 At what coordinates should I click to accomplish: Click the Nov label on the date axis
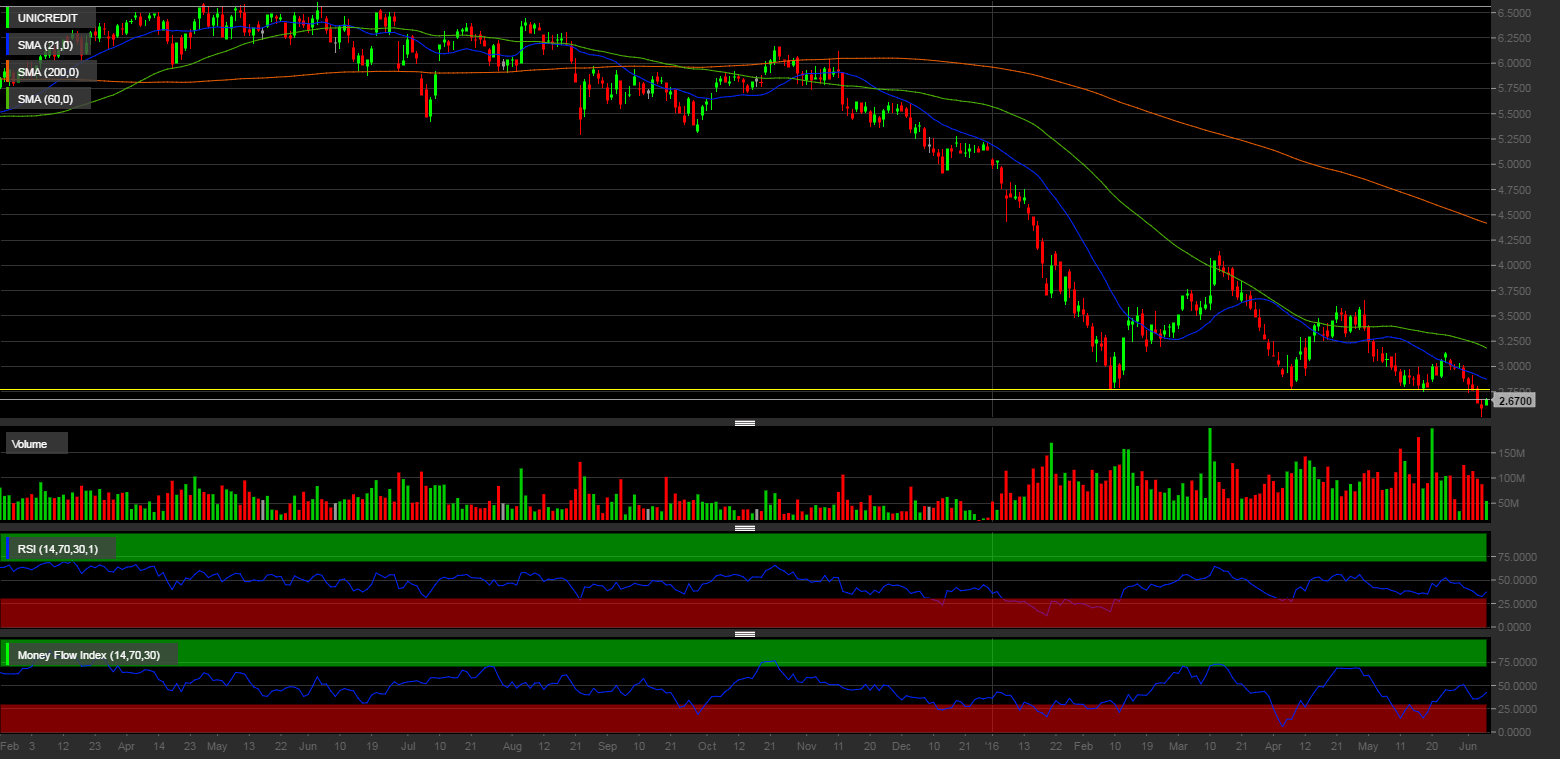pos(807,746)
